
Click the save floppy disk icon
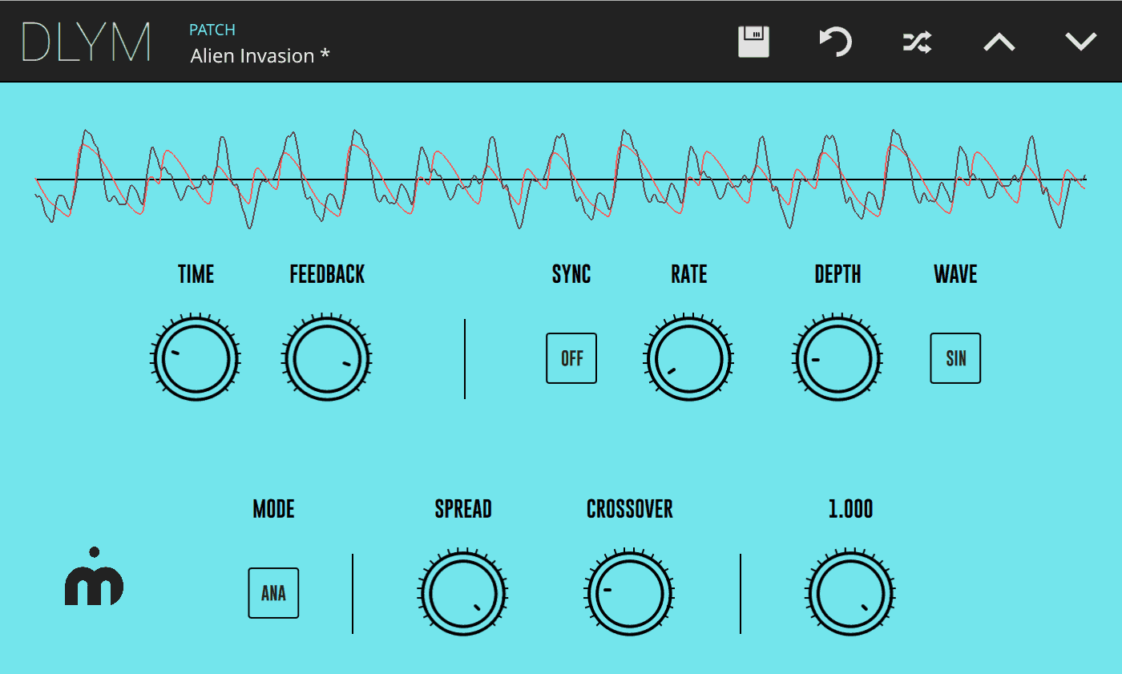tap(753, 41)
